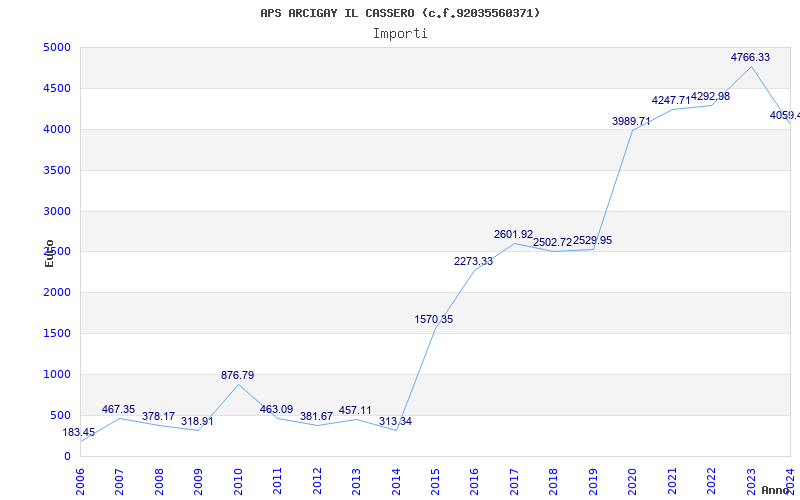Click the 3500 y-axis tick label

(x=57, y=170)
